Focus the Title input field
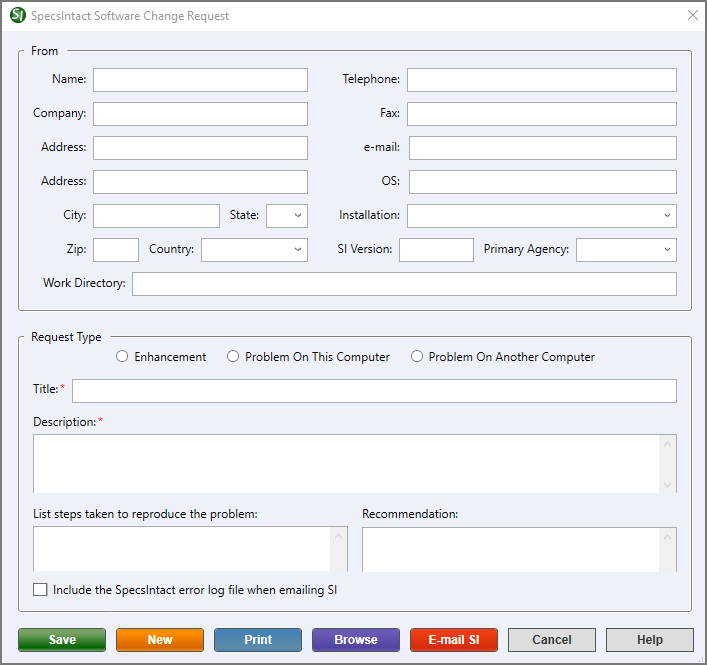Image resolution: width=707 pixels, height=665 pixels. [374, 391]
